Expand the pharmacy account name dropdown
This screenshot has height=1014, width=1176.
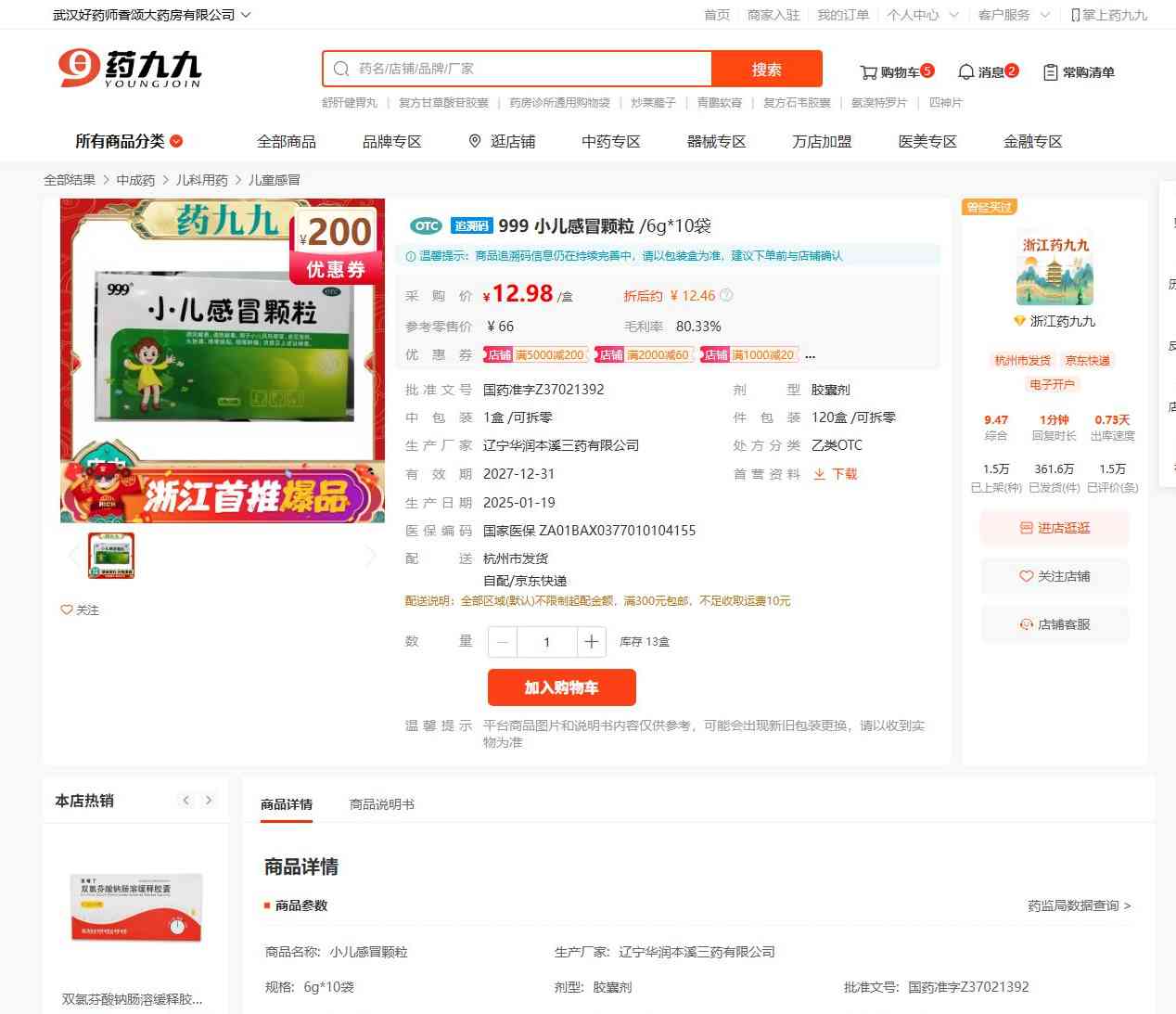(246, 15)
